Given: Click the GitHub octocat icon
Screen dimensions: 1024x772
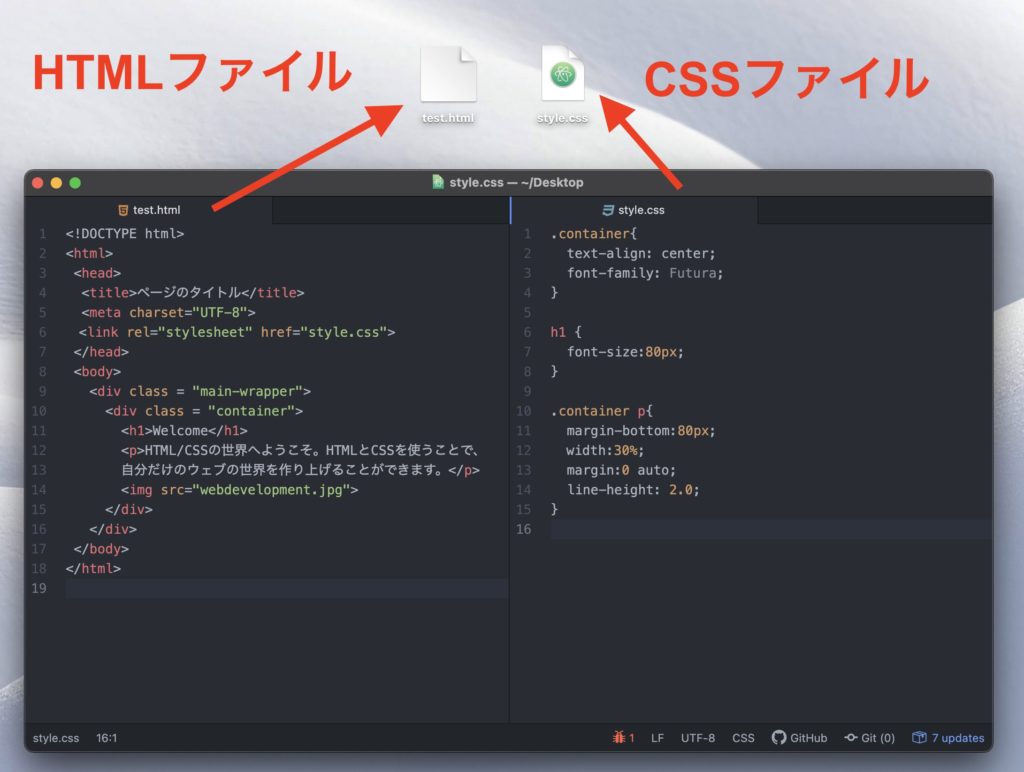Looking at the screenshot, I should click(778, 737).
